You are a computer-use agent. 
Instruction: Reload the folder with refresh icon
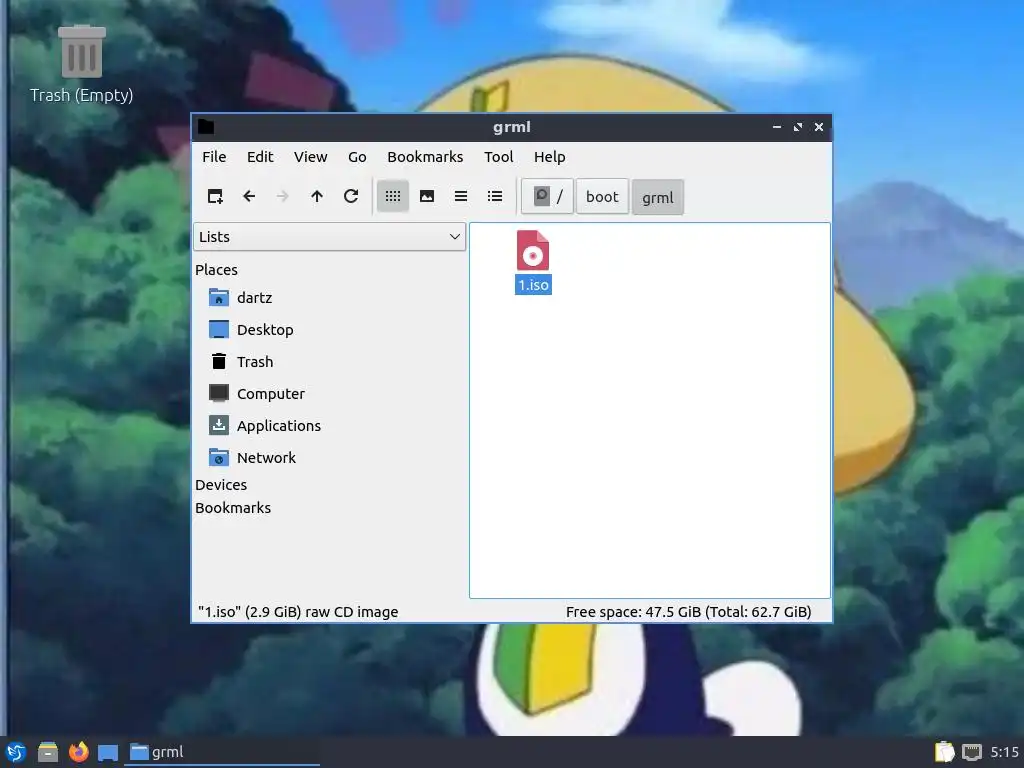351,196
